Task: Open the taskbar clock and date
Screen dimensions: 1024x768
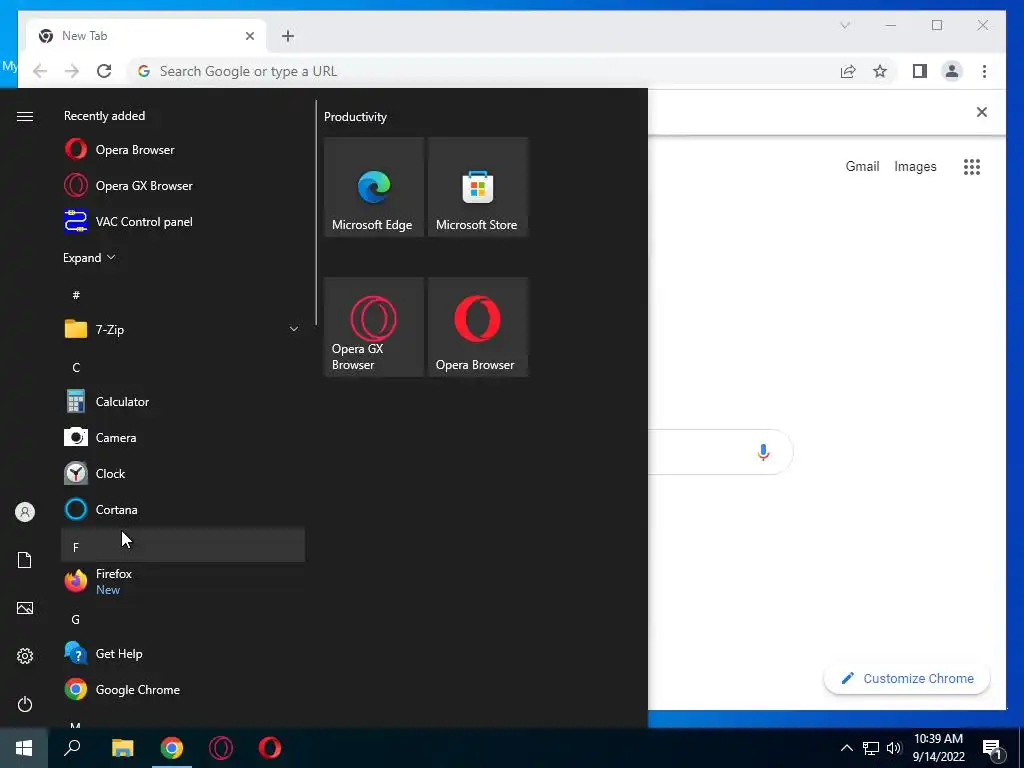Action: coord(938,748)
